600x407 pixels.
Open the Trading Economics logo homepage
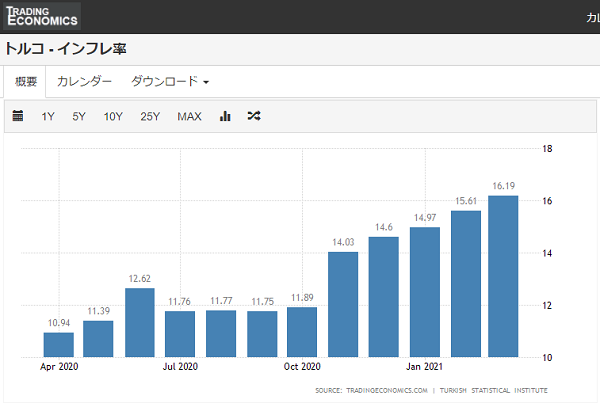(42, 16)
